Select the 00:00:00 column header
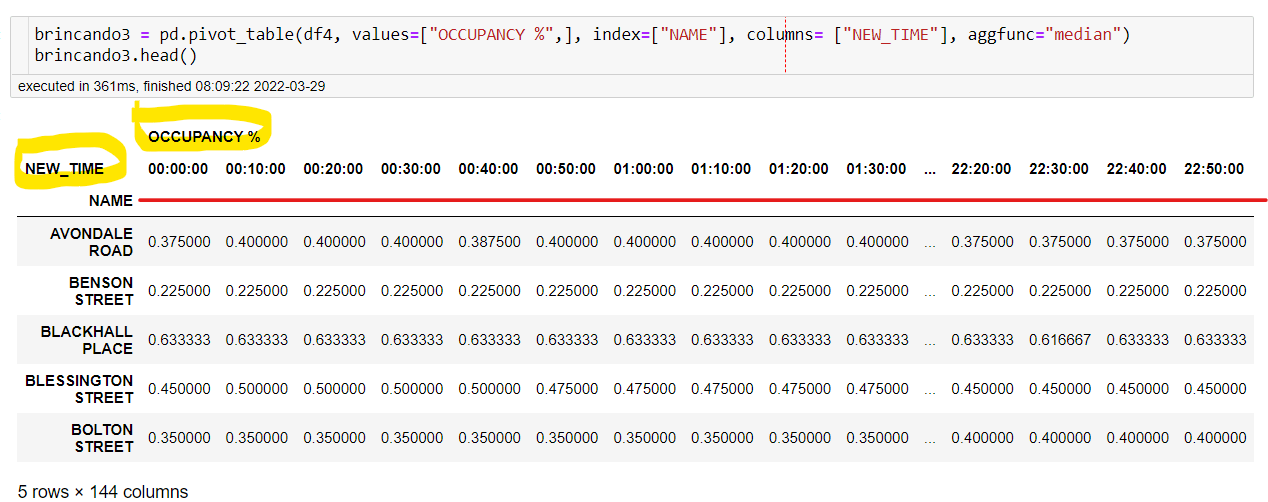Screen dimensions: 1268x502 [178, 169]
